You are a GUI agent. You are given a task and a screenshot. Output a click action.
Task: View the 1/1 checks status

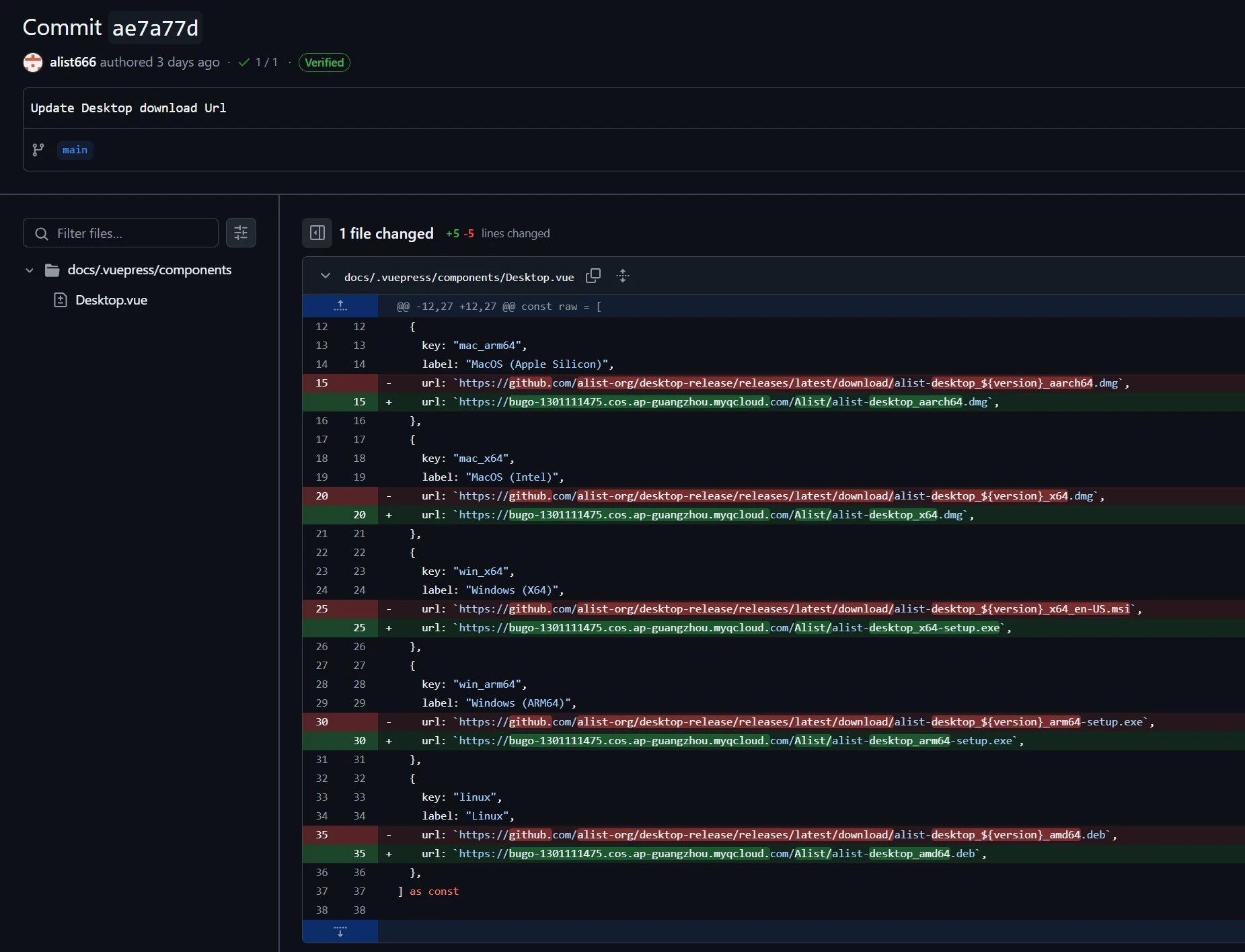pyautogui.click(x=258, y=63)
